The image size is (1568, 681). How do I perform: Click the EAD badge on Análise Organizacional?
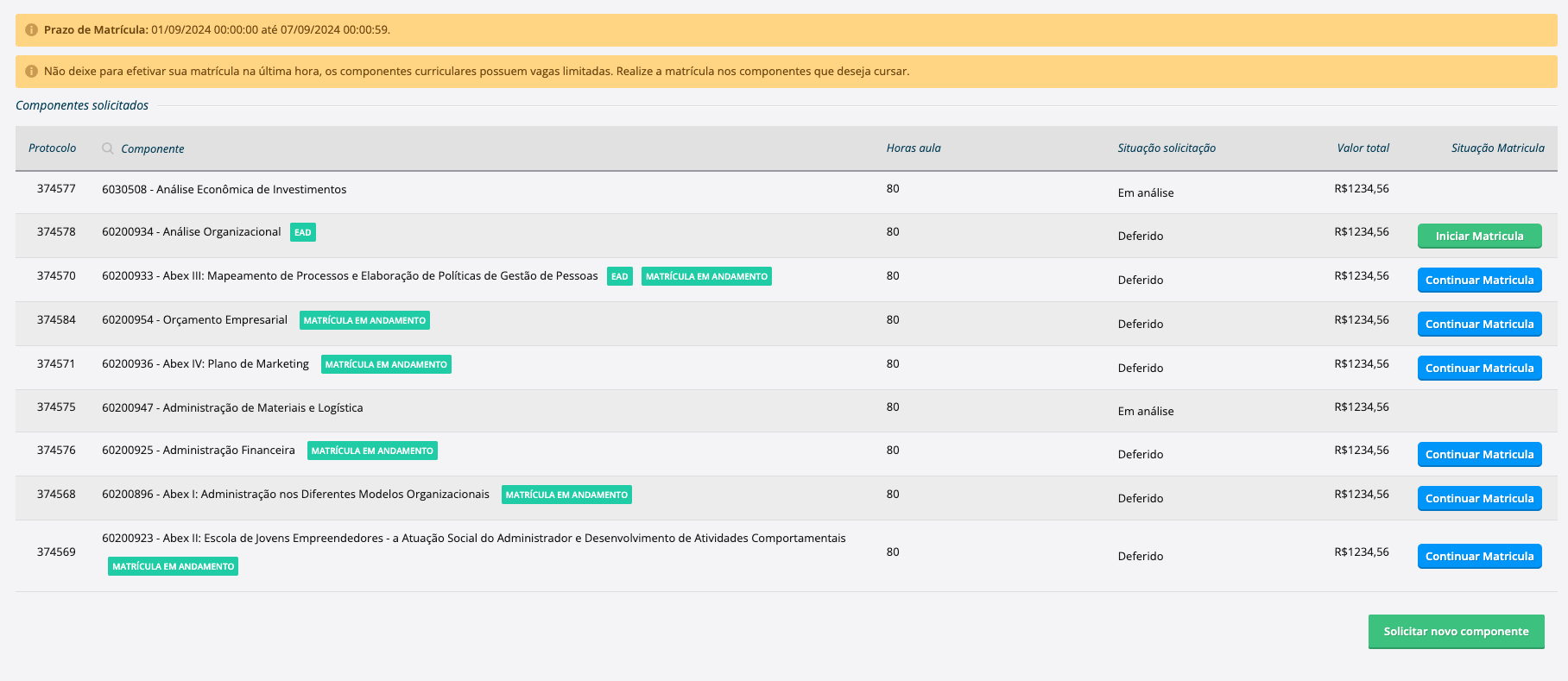tap(302, 233)
